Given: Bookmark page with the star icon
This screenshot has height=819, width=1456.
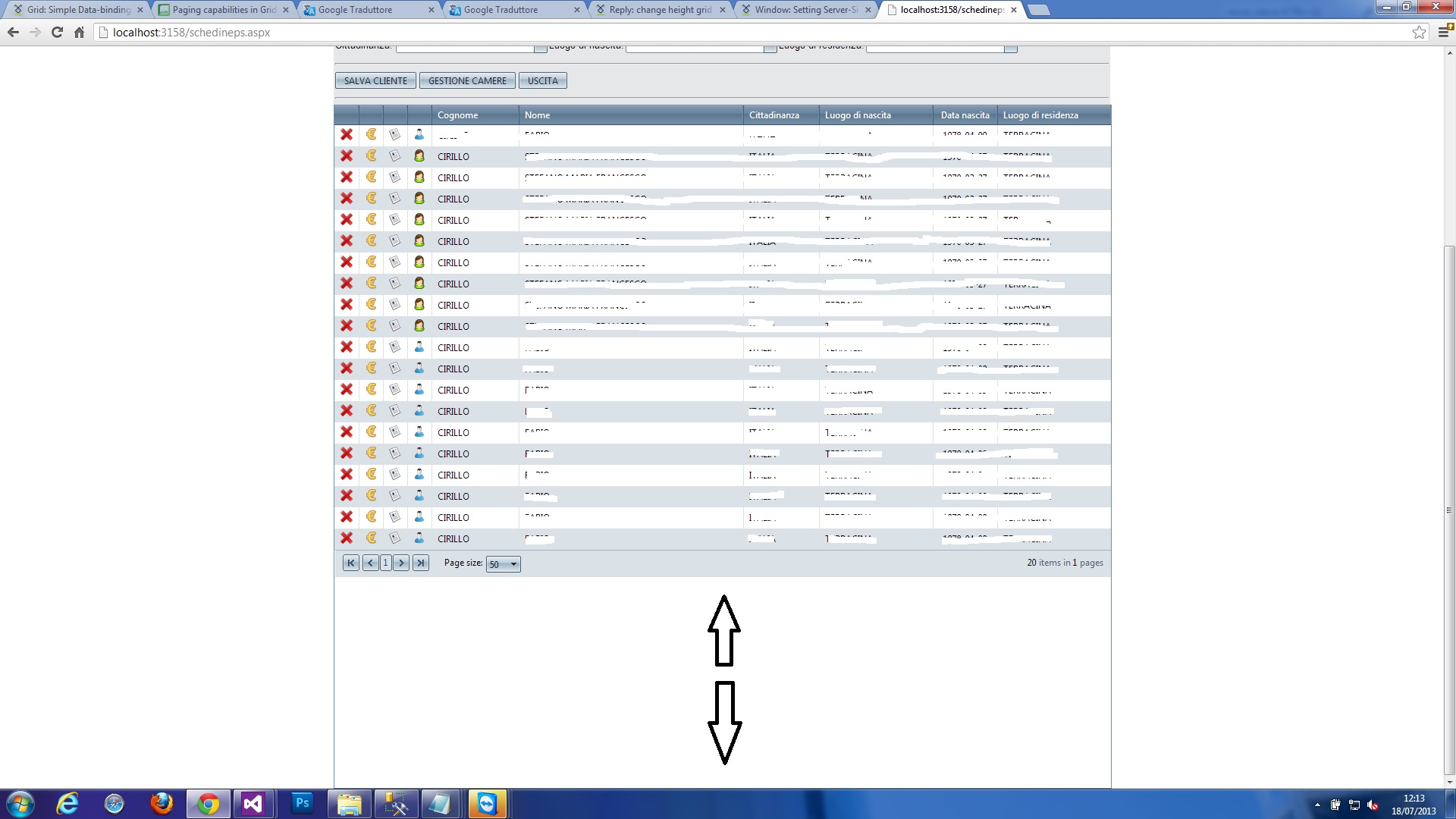Looking at the screenshot, I should 1419,33.
